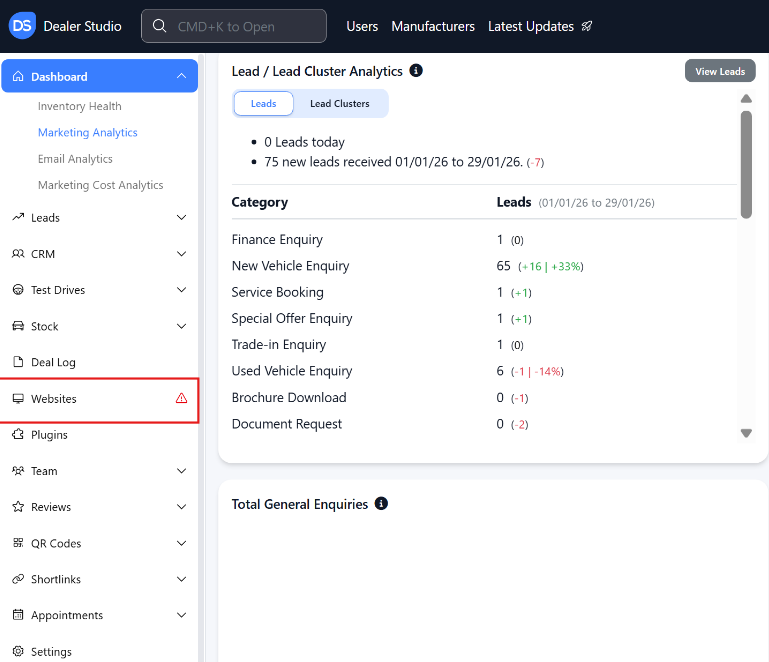Expand the CRM sidebar section
Viewport: 769px width, 662px height.
click(181, 254)
